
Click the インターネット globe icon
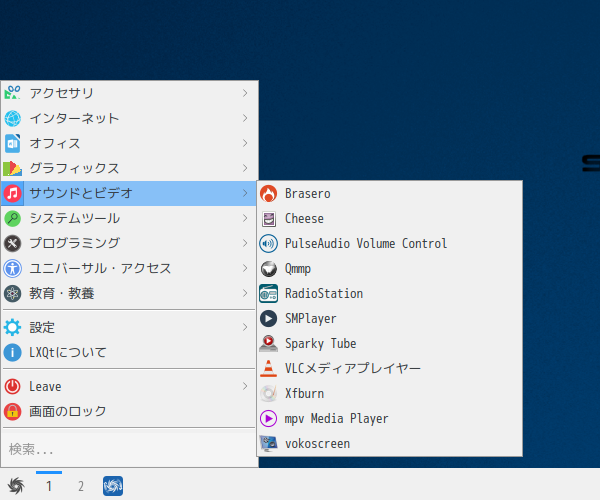point(13,118)
